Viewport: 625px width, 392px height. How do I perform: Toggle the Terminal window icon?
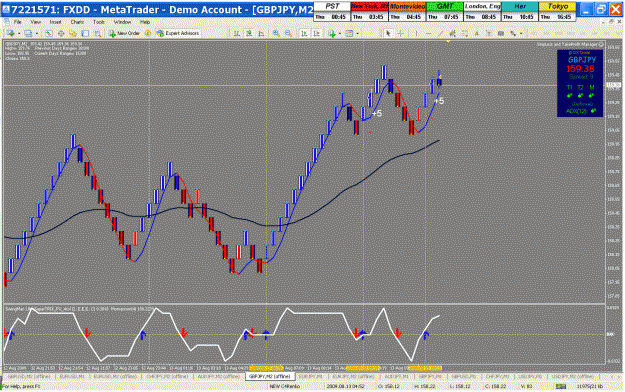tap(85, 34)
